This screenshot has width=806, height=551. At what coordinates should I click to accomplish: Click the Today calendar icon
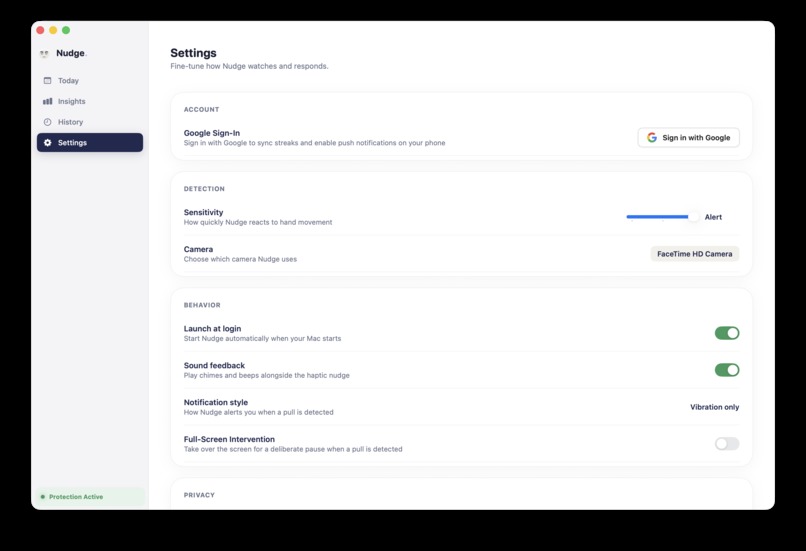pyautogui.click(x=47, y=81)
